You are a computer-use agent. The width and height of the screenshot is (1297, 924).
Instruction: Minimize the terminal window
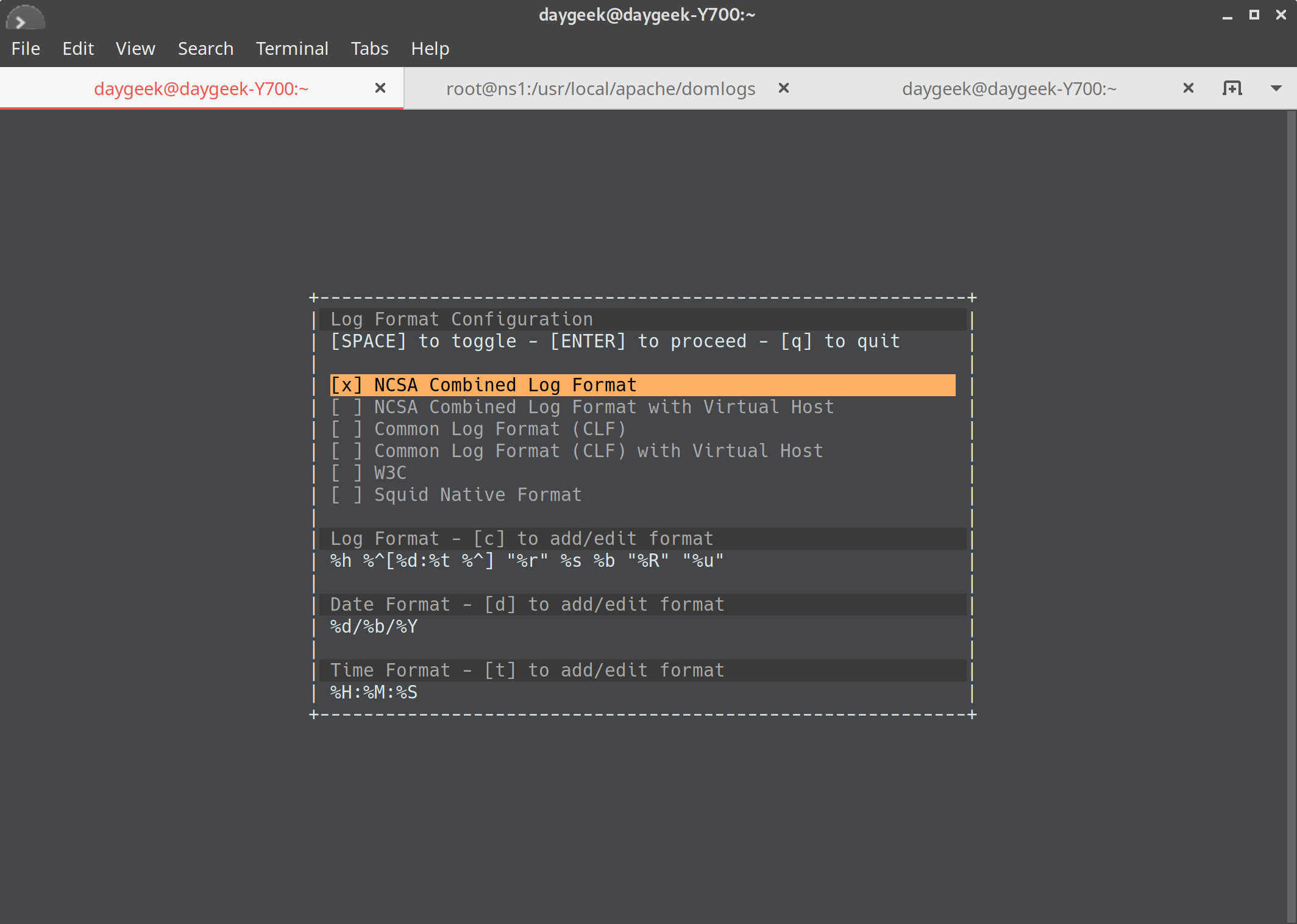1227,16
